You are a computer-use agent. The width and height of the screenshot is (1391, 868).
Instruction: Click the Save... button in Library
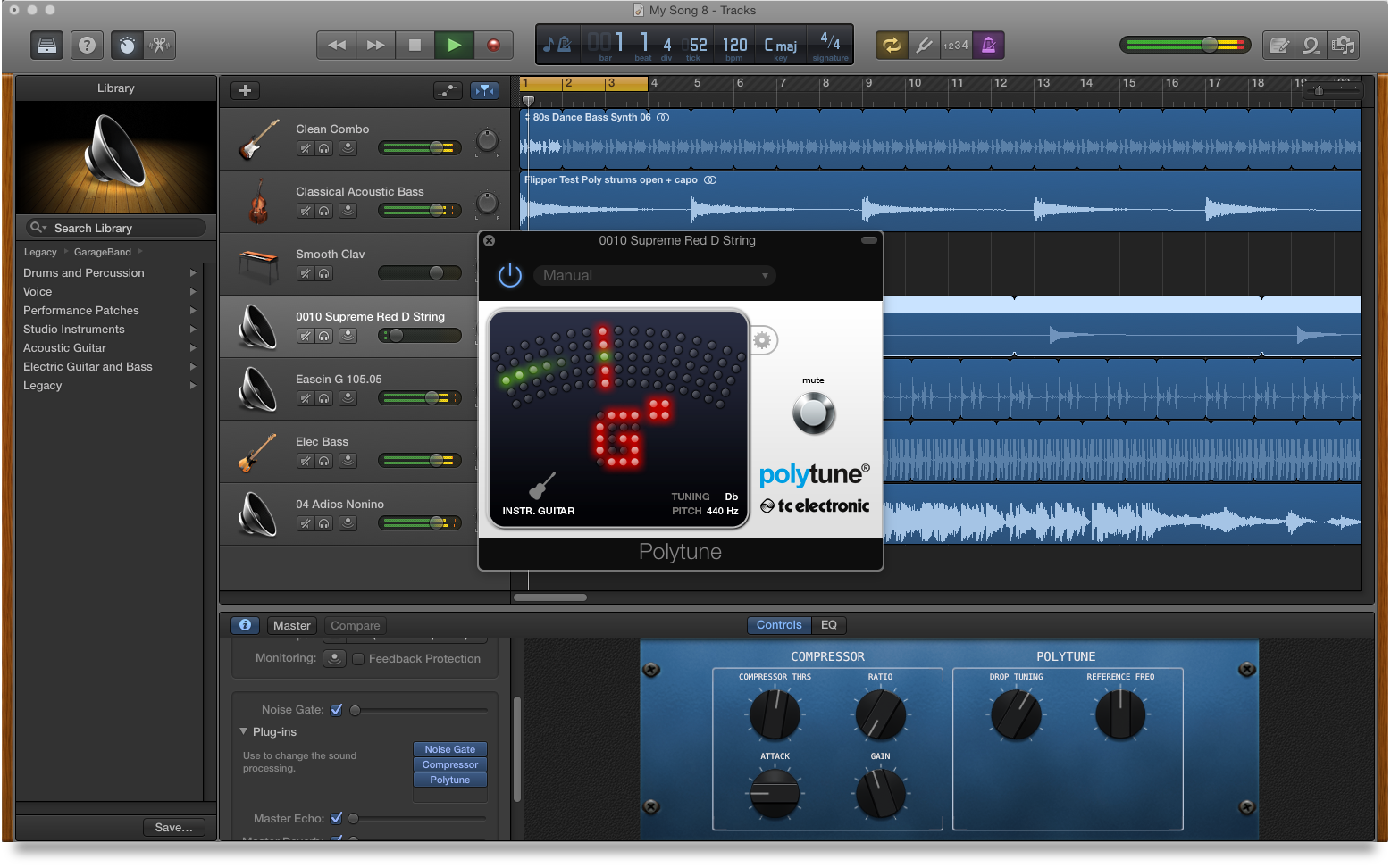click(173, 828)
